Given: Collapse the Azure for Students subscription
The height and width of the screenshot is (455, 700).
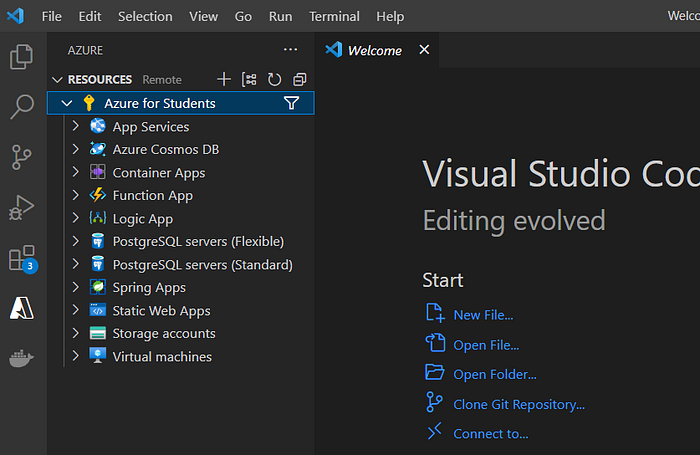Looking at the screenshot, I should 66,103.
